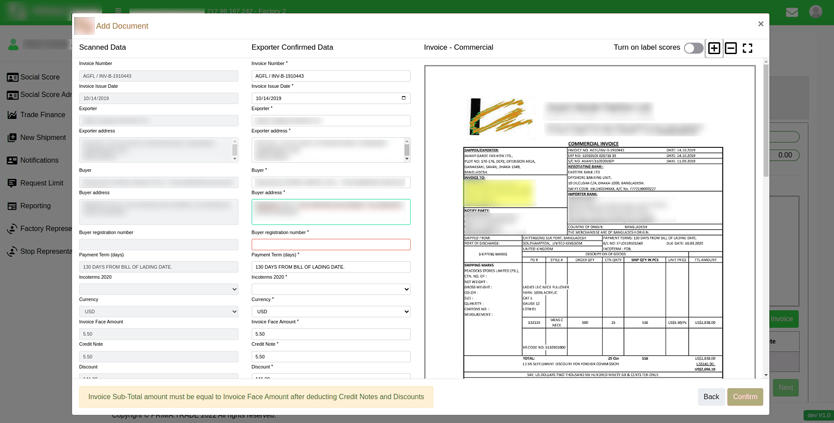The height and width of the screenshot is (423, 834).
Task: Click the zoom out minus icon
Action: point(731,48)
